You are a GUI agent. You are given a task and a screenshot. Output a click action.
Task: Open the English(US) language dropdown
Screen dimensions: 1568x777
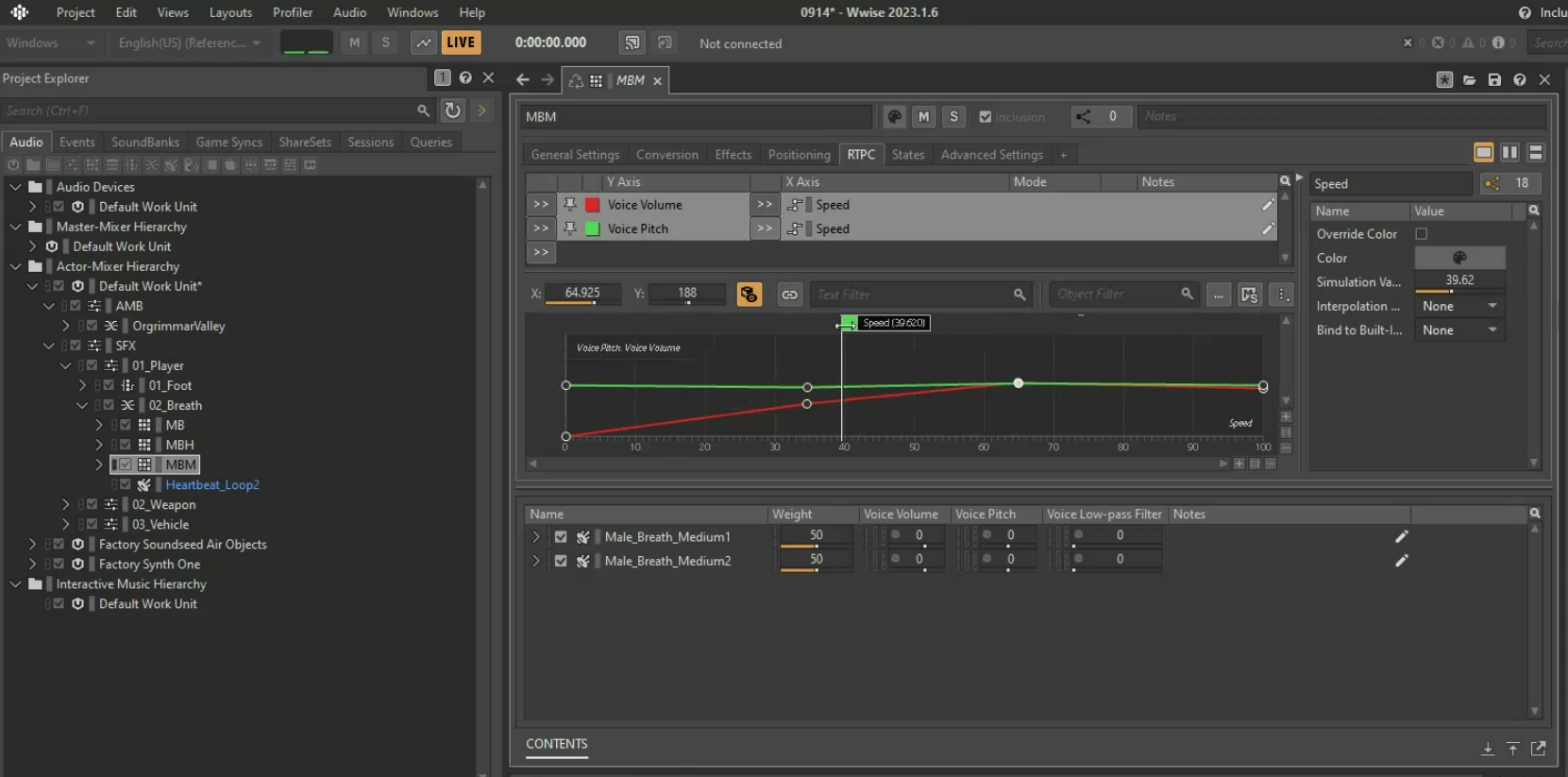click(x=189, y=42)
